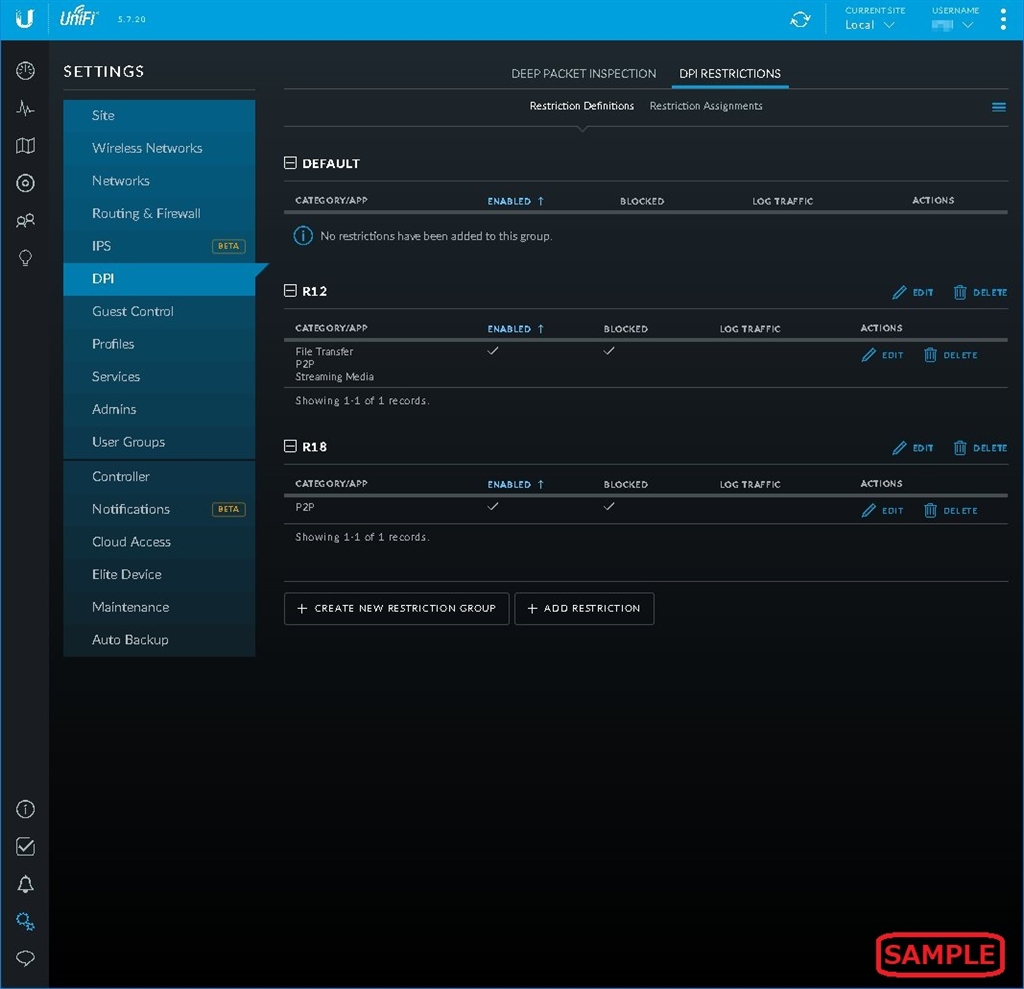The image size is (1024, 989).
Task: Open the Clients people icon
Action: 25,221
